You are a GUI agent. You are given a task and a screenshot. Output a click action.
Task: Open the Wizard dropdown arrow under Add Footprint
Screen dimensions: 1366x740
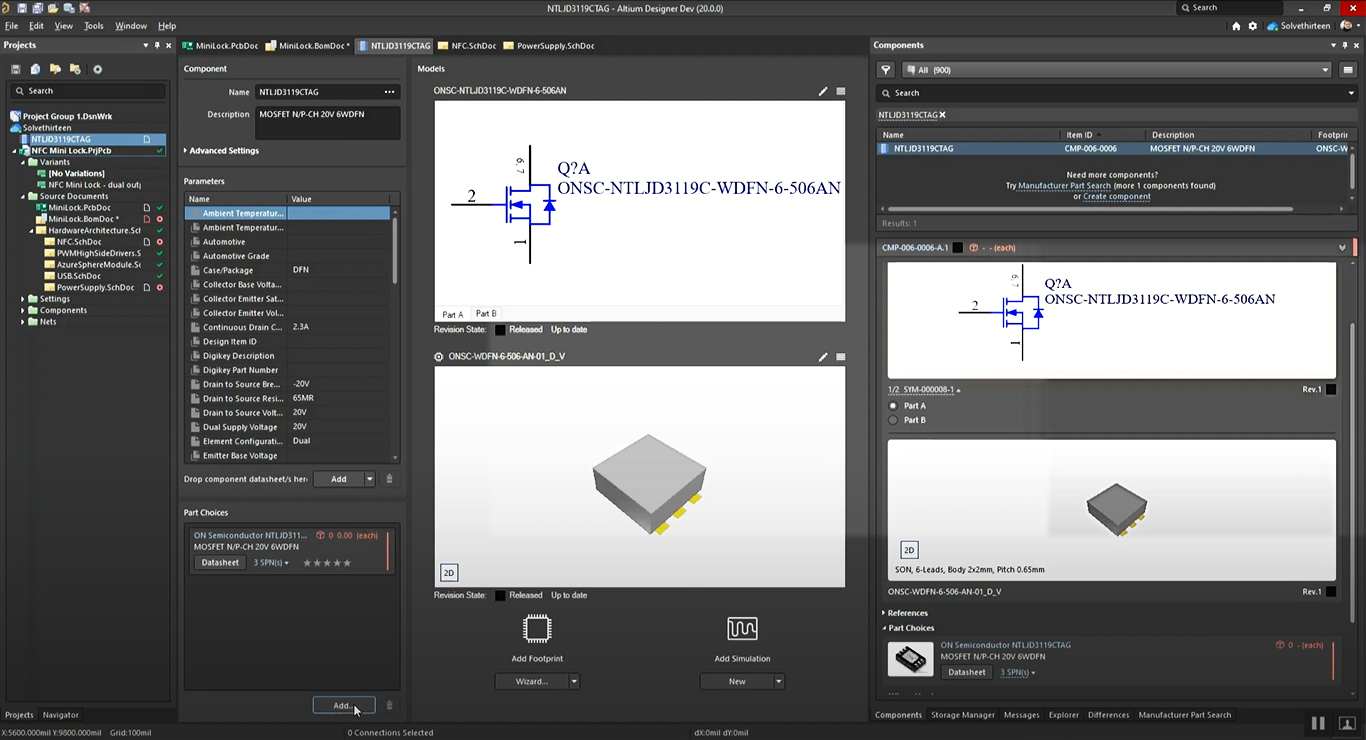pos(574,682)
